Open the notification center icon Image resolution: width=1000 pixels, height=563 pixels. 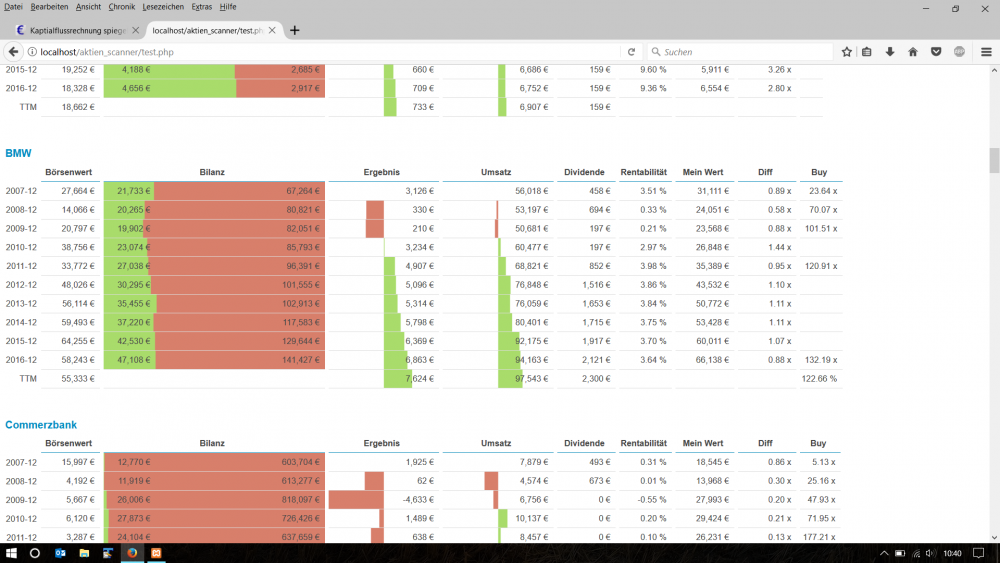pos(978,553)
